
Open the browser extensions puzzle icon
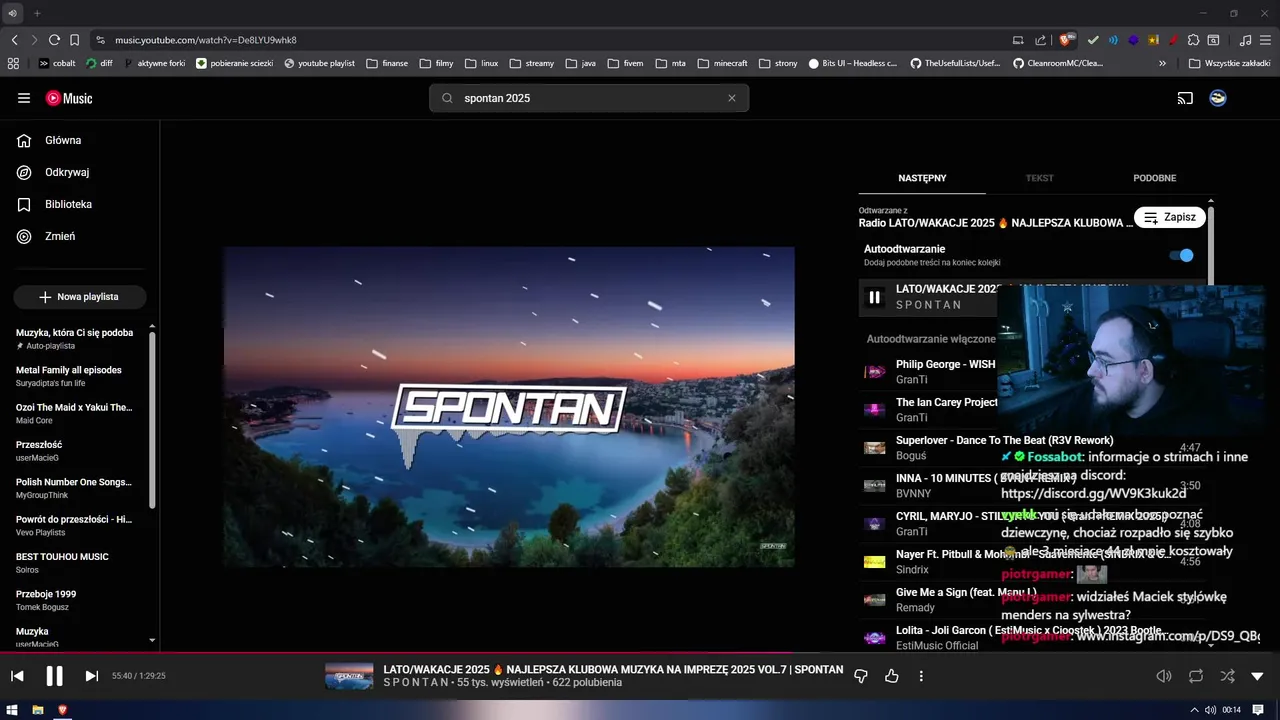[1192, 40]
